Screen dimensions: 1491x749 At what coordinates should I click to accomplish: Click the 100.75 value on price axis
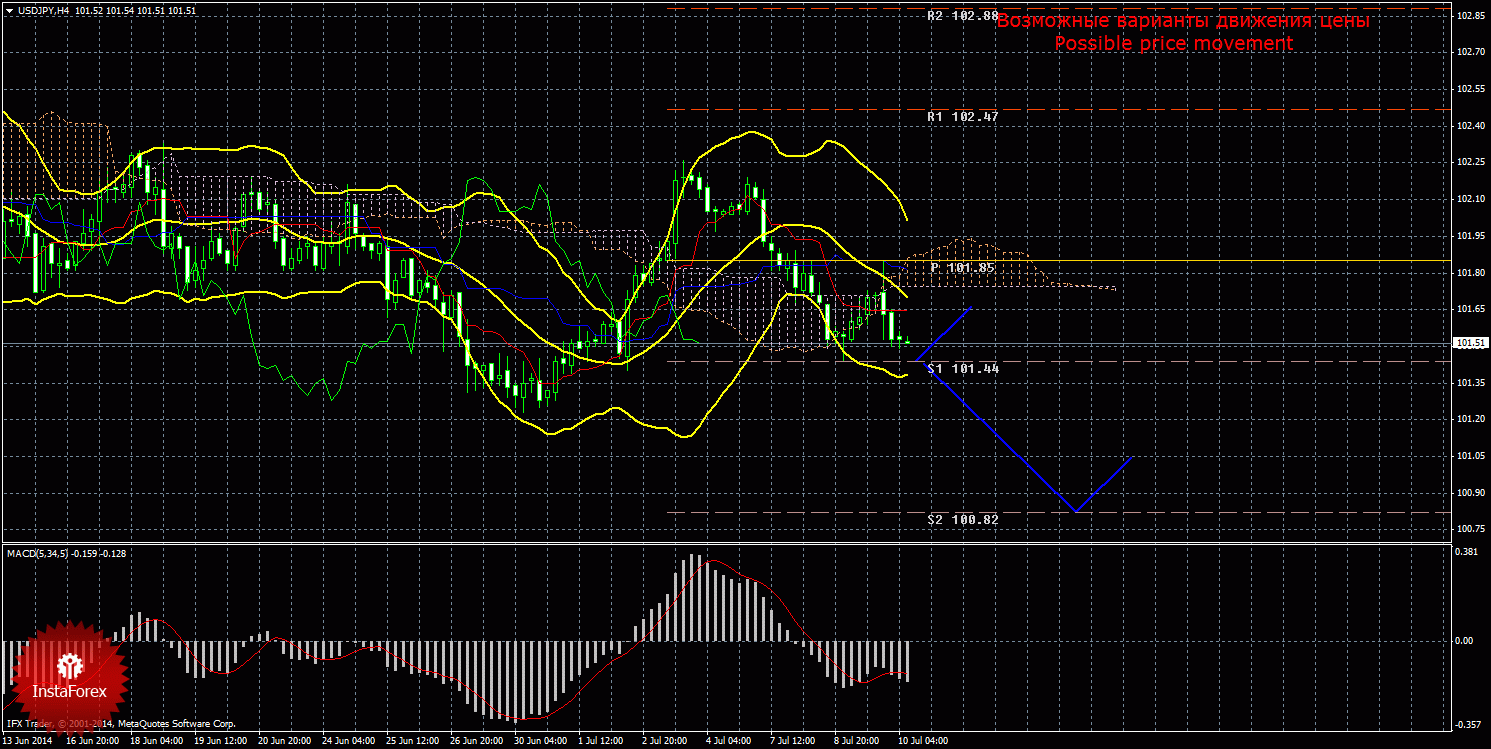(1470, 529)
